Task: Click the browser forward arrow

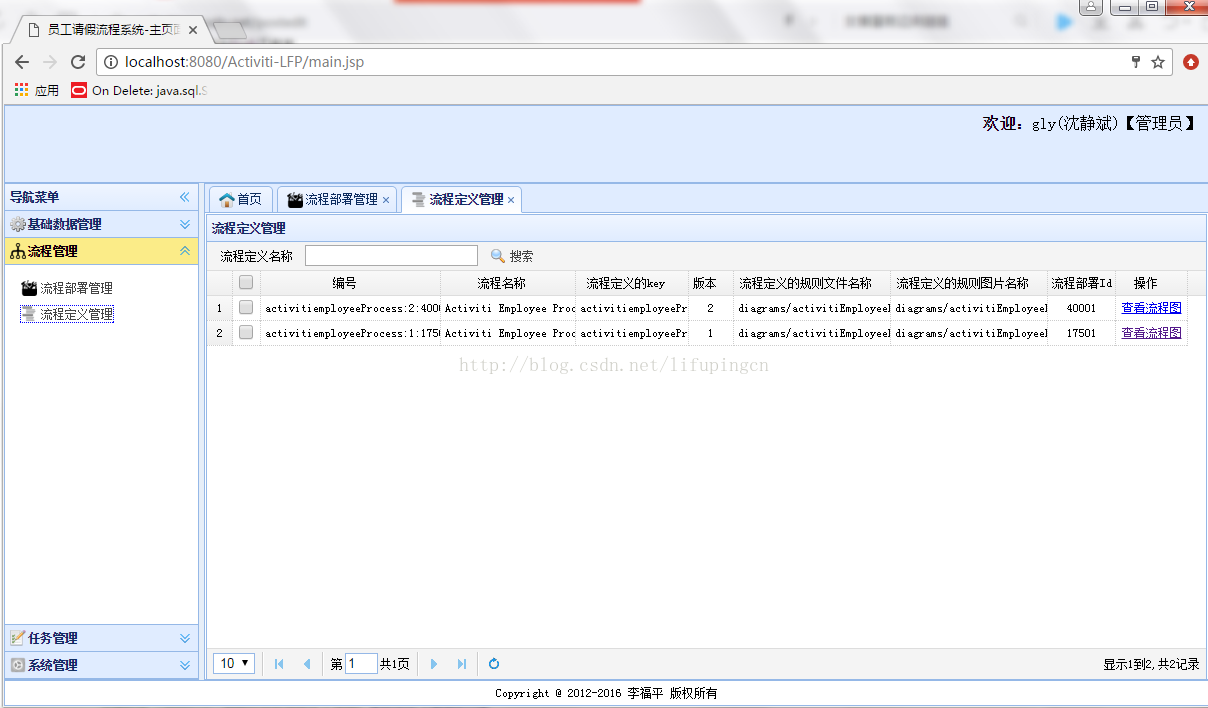Action: pos(50,62)
